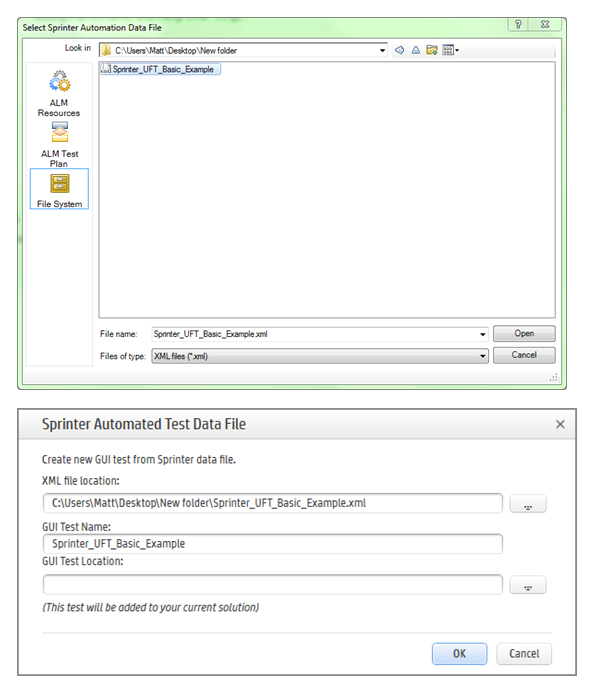Expand the File name dropdown arrow
The image size is (593, 691).
tap(483, 334)
